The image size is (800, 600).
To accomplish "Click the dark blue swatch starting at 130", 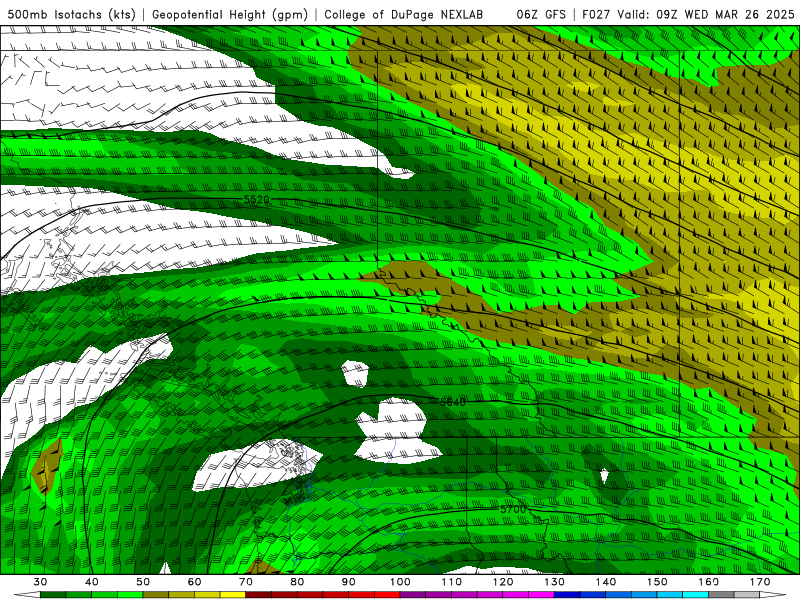I will [x=567, y=595].
